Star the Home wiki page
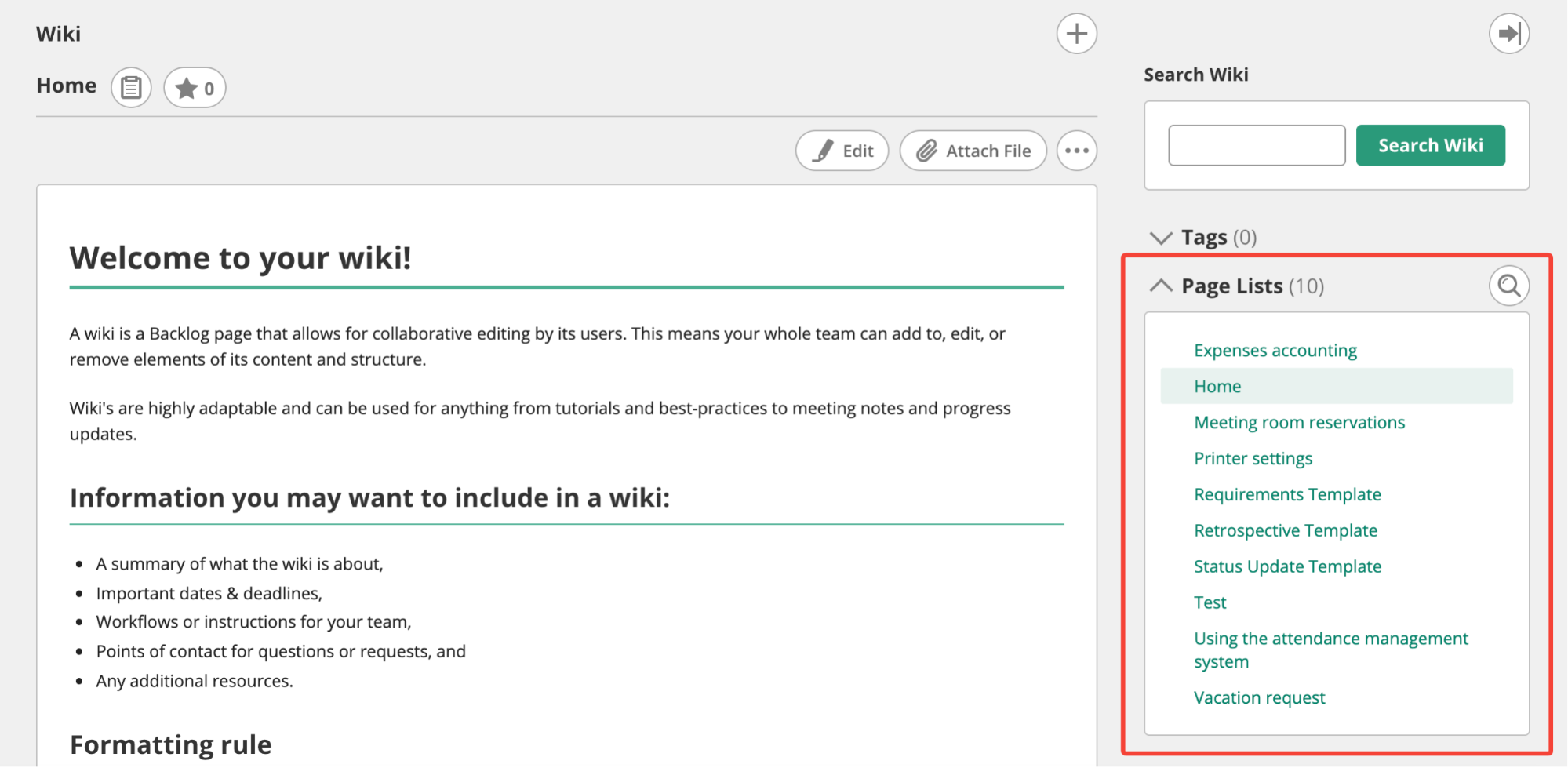The image size is (1568, 768). pos(195,88)
